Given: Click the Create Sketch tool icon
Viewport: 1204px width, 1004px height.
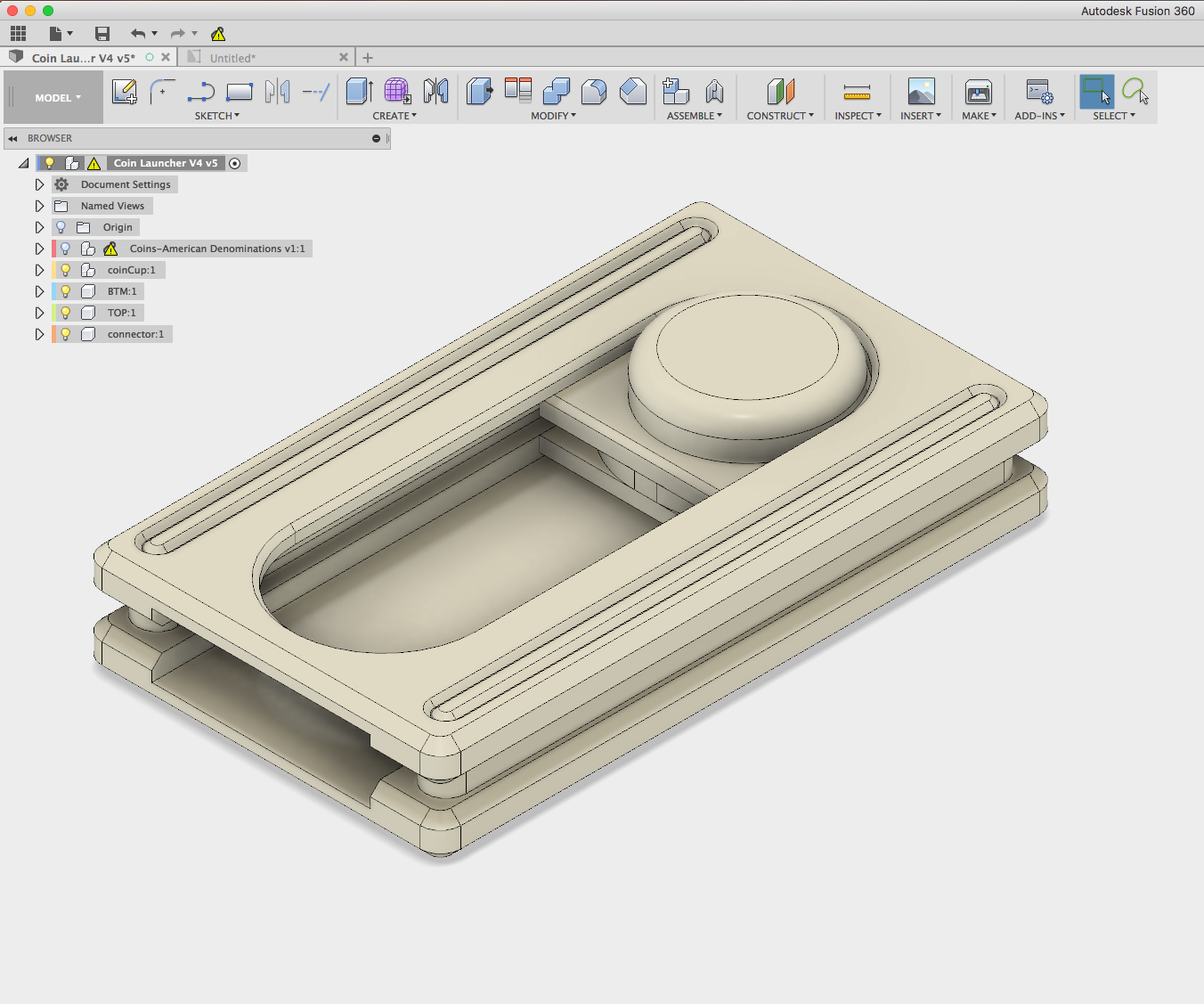Looking at the screenshot, I should (125, 92).
